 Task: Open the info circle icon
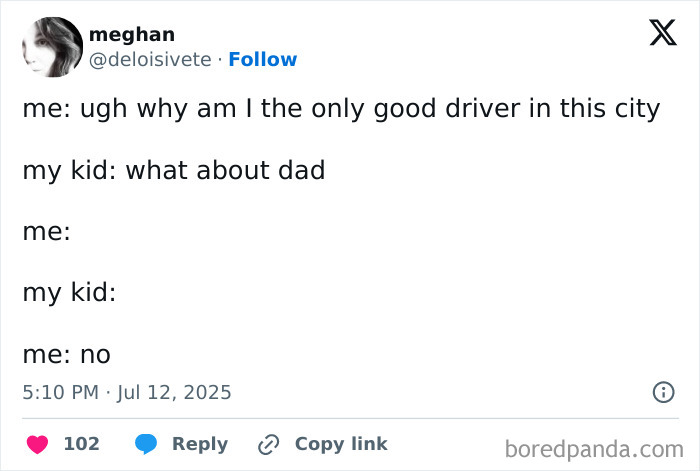663,393
